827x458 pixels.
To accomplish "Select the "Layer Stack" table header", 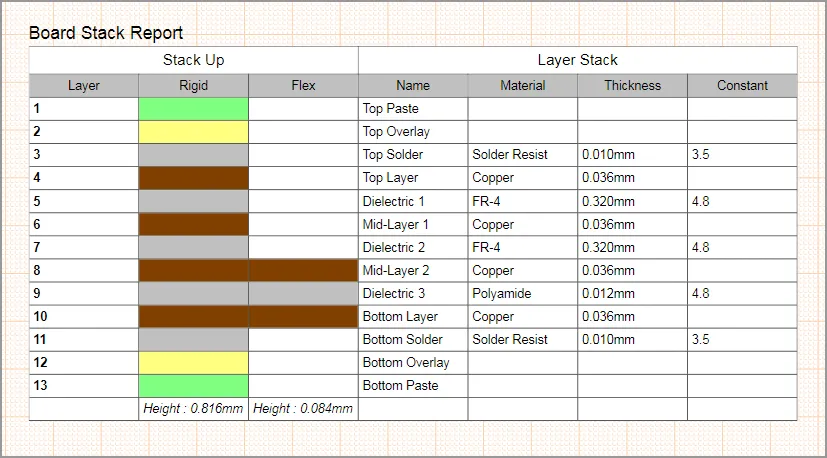I will pyautogui.click(x=578, y=60).
